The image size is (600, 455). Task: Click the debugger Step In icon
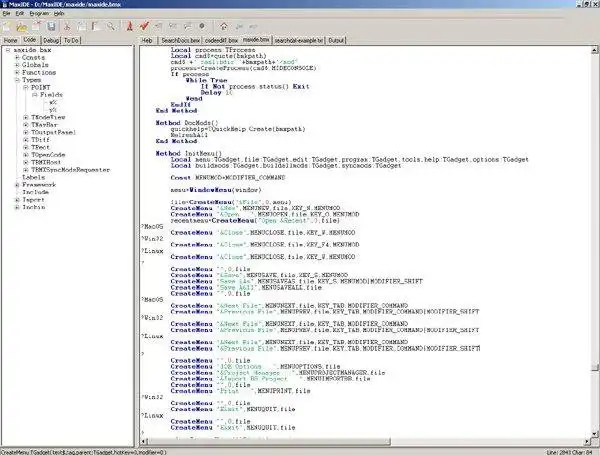(173, 26)
